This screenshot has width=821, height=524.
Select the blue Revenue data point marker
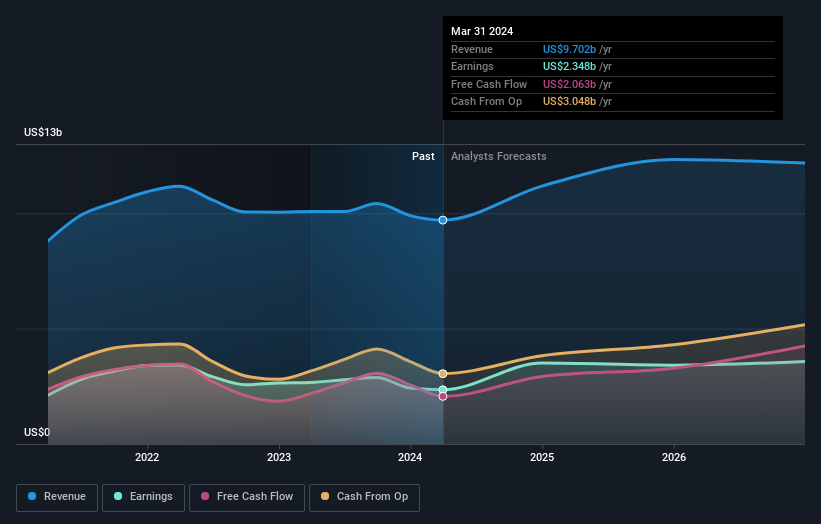point(443,220)
